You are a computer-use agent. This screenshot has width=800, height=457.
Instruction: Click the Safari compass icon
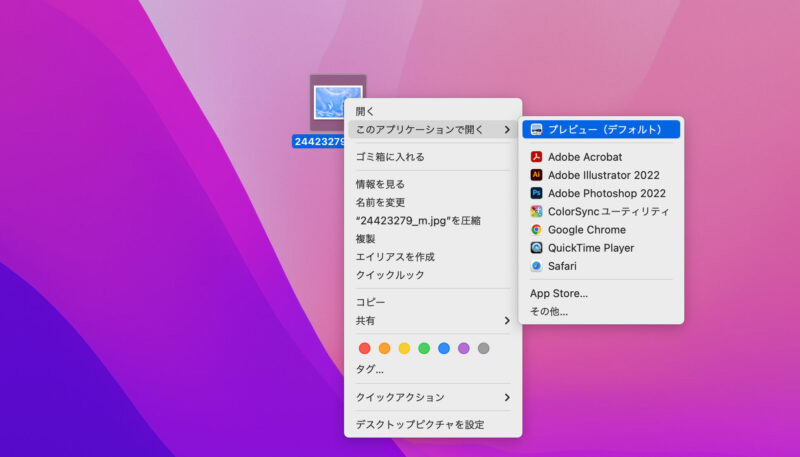click(x=536, y=266)
